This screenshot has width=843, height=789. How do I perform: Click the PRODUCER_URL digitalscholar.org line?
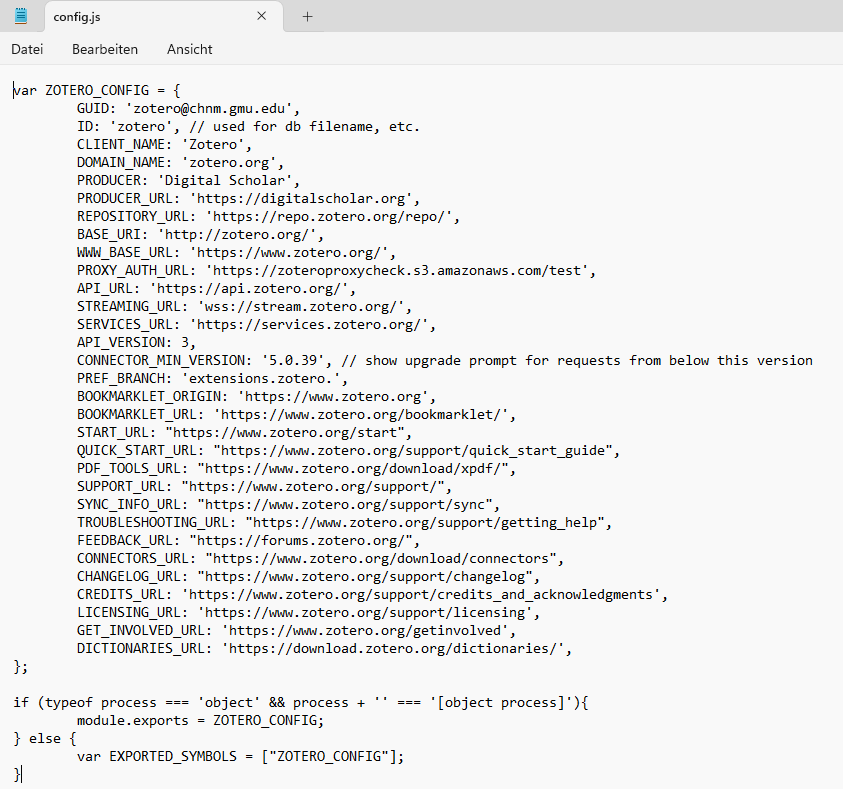[248, 199]
